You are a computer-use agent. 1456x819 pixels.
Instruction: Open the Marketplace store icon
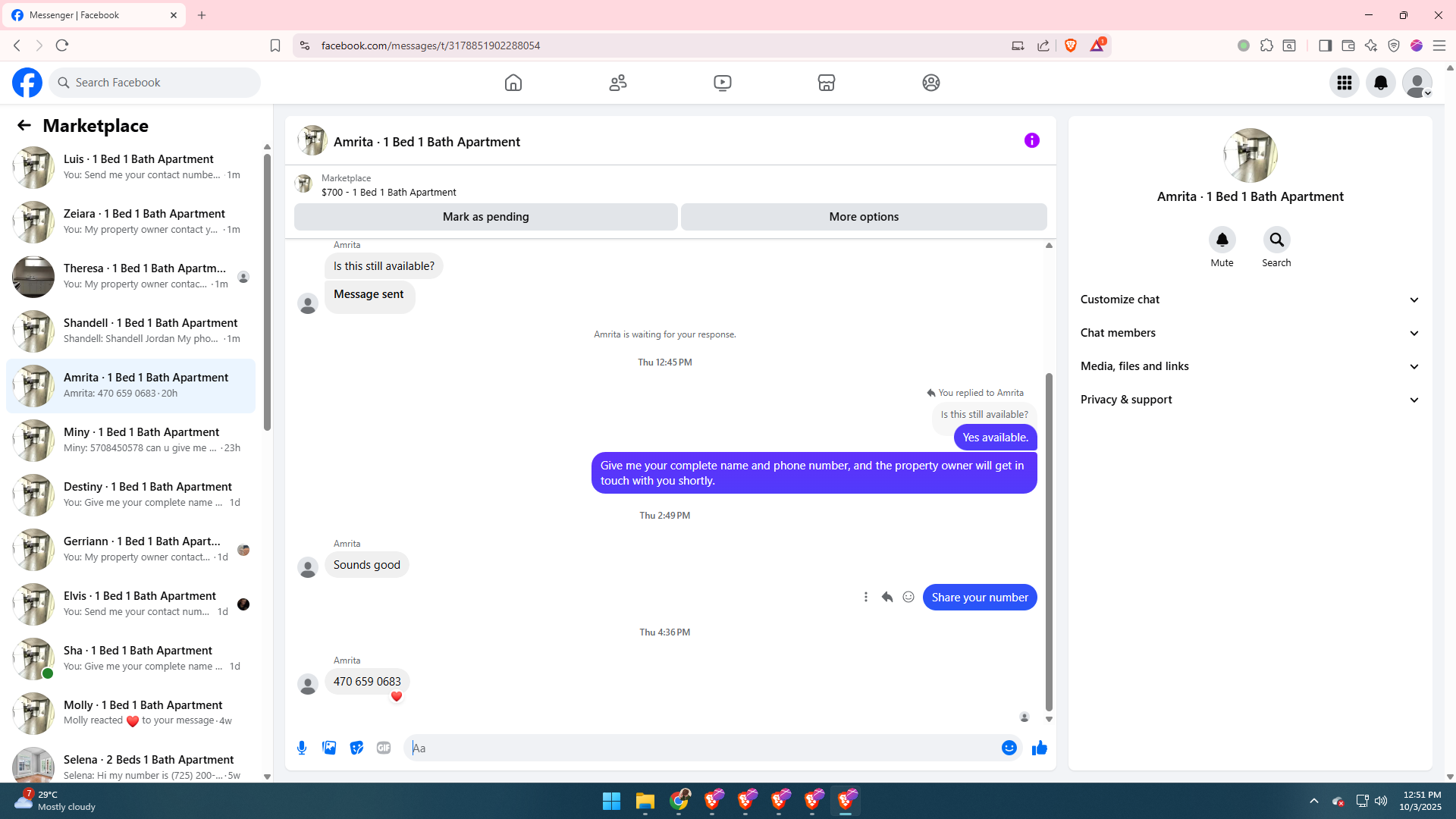827,83
